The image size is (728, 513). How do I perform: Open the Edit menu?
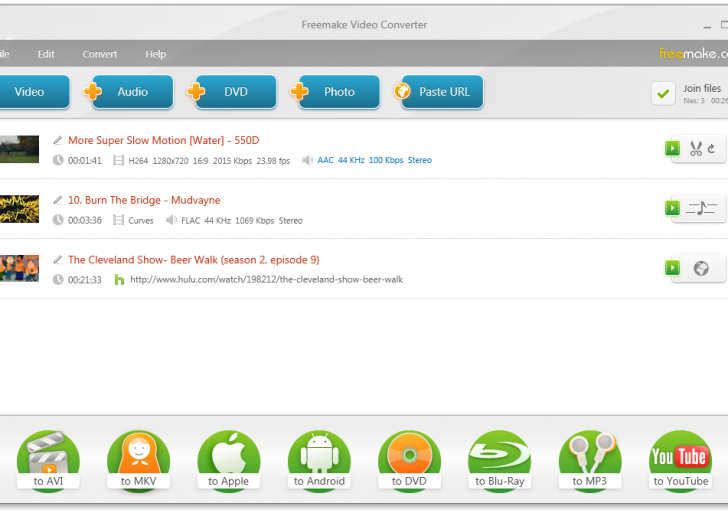pos(46,54)
